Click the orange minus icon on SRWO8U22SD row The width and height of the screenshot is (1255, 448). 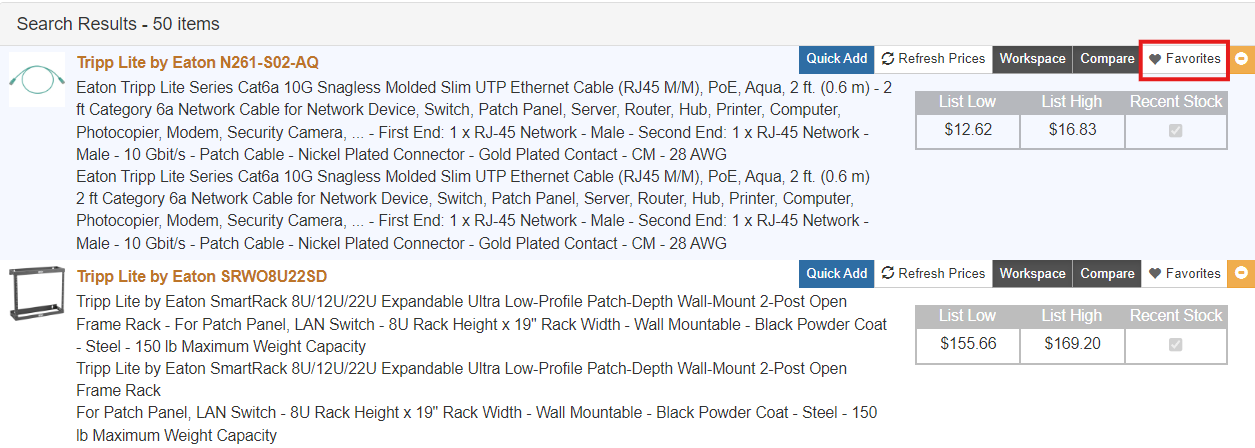pos(1241,273)
